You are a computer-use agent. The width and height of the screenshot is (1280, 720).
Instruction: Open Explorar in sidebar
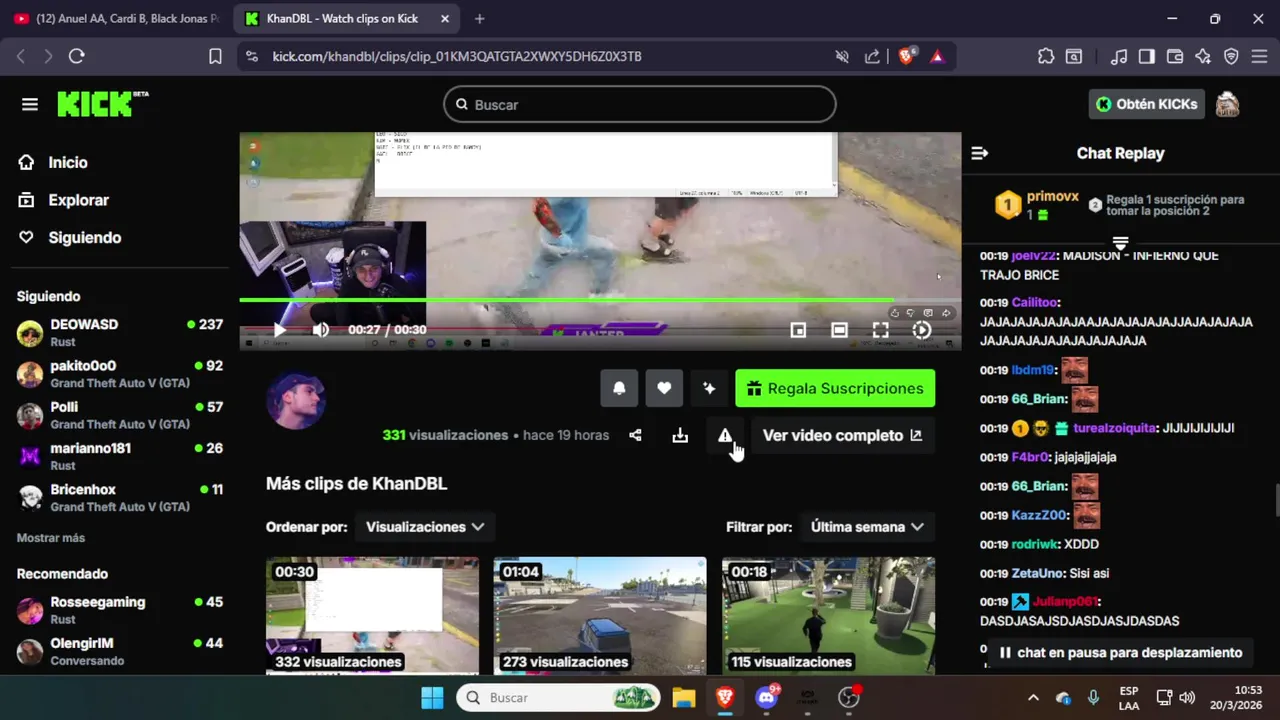64,200
